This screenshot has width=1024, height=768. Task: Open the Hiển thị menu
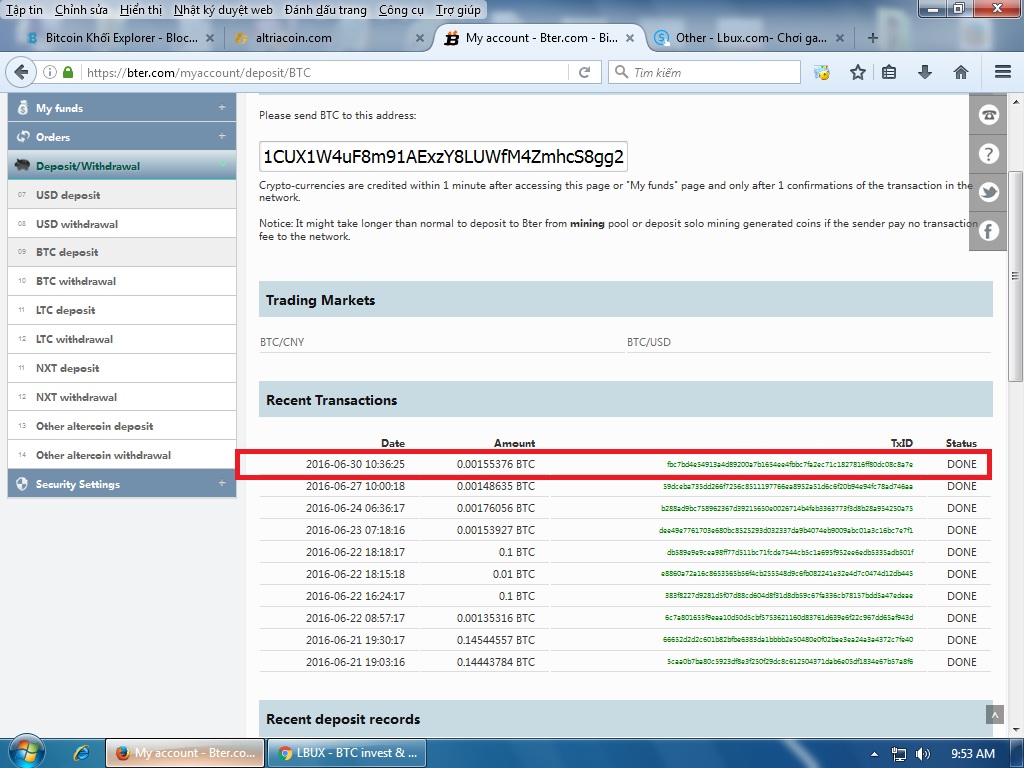click(x=141, y=10)
